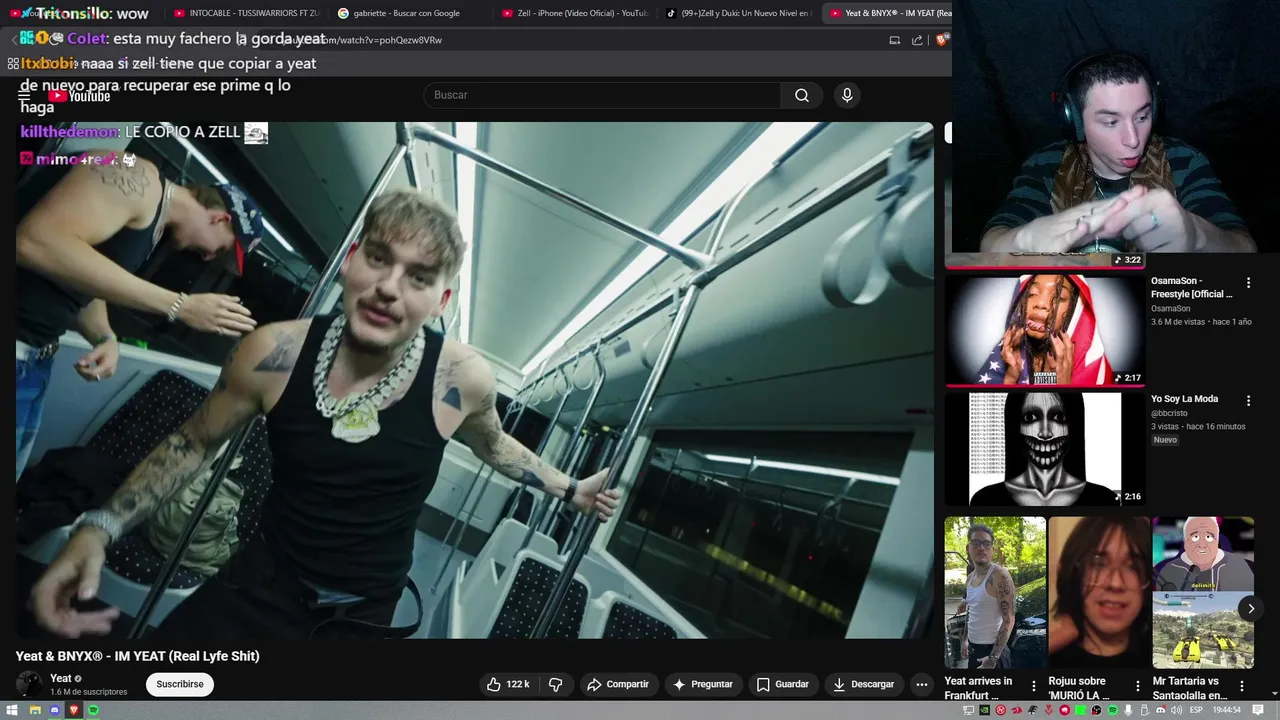
Task: Like the video (122 k thumbs up)
Action: (x=508, y=684)
